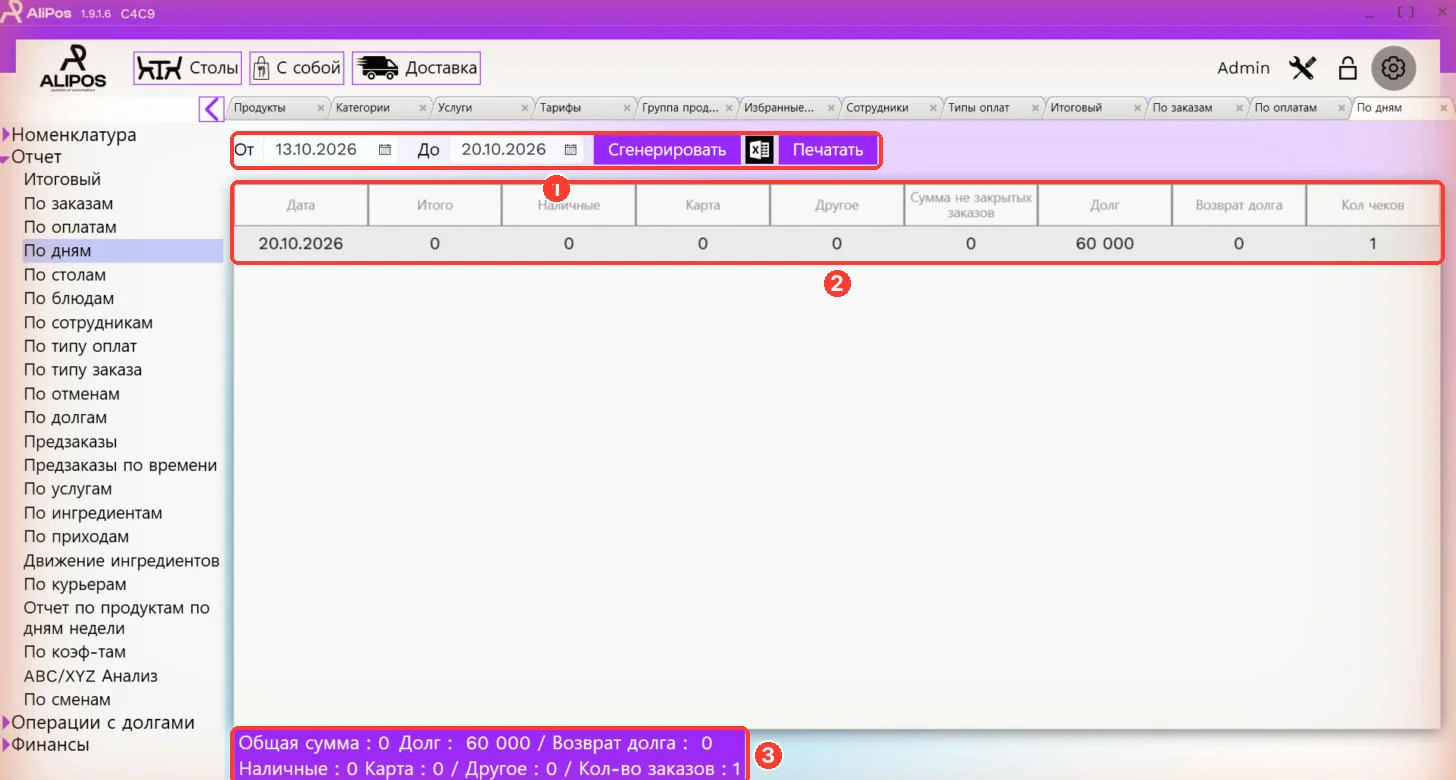
Task: Click the AliPos logo
Action: 72,67
